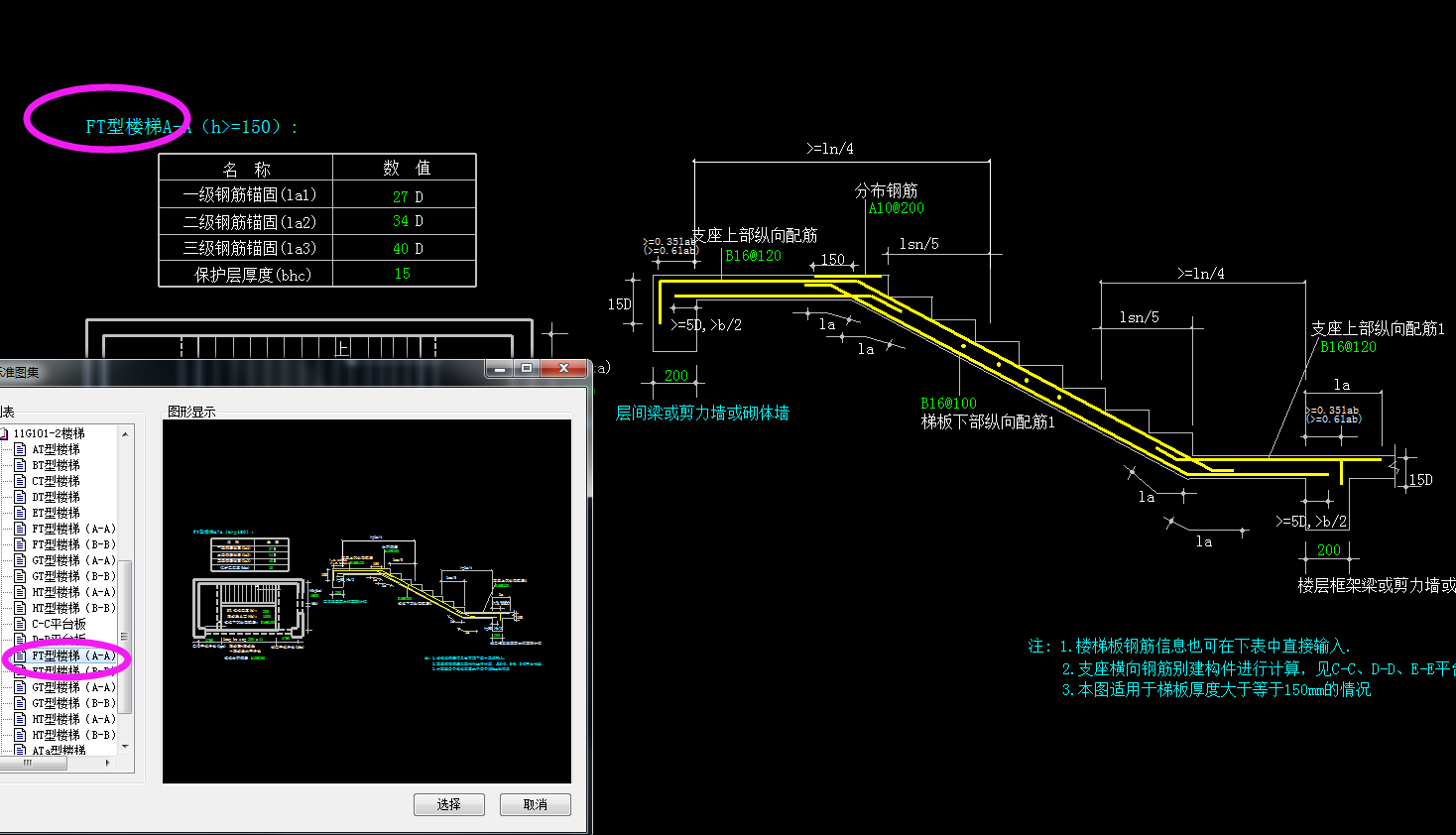Click the book icon of 11G101-2楼梯 root
The width and height of the screenshot is (1456, 835).
tap(4, 433)
